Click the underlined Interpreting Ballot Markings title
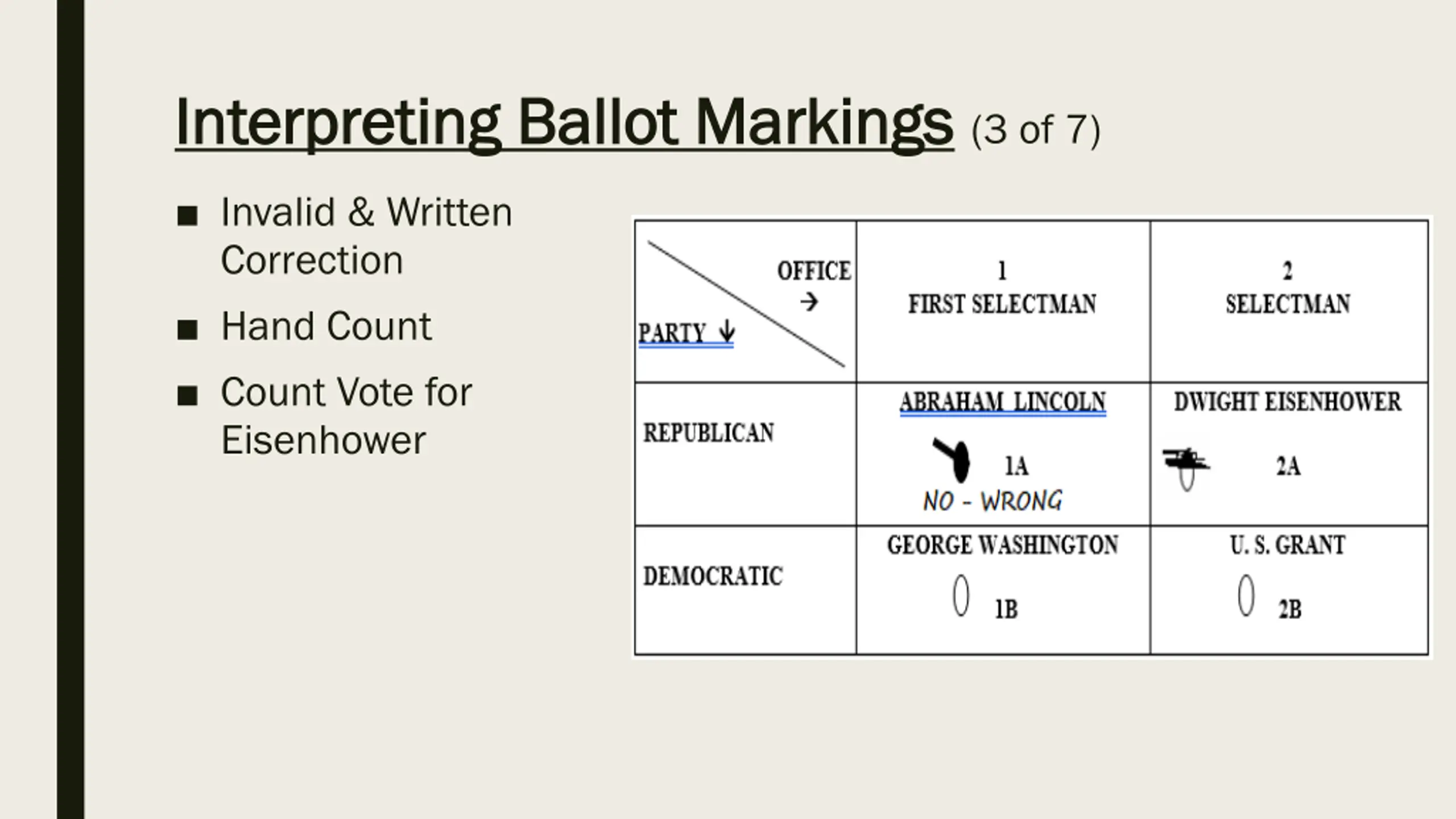 click(564, 123)
